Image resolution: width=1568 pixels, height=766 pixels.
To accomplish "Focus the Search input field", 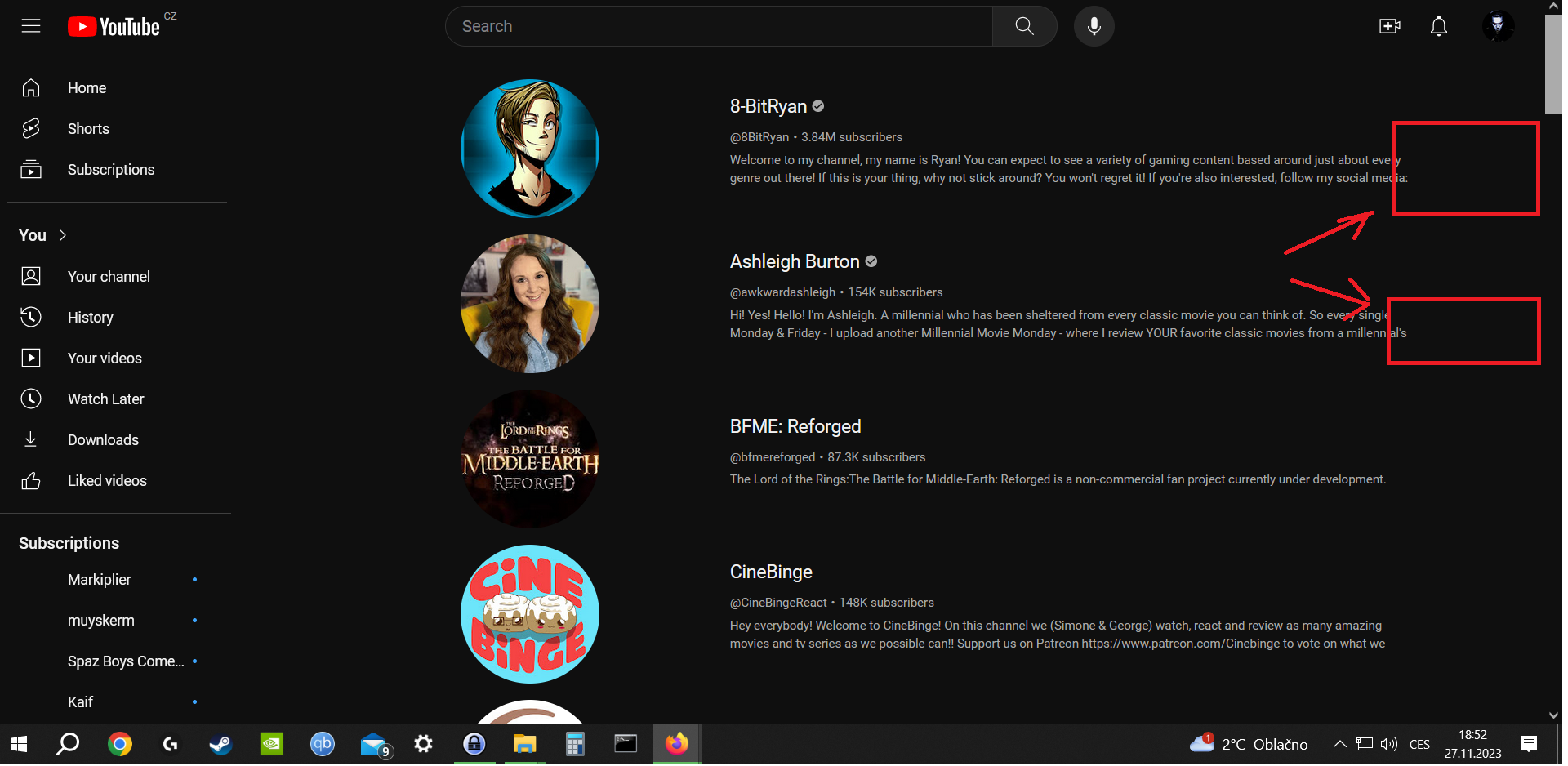I will coord(719,26).
